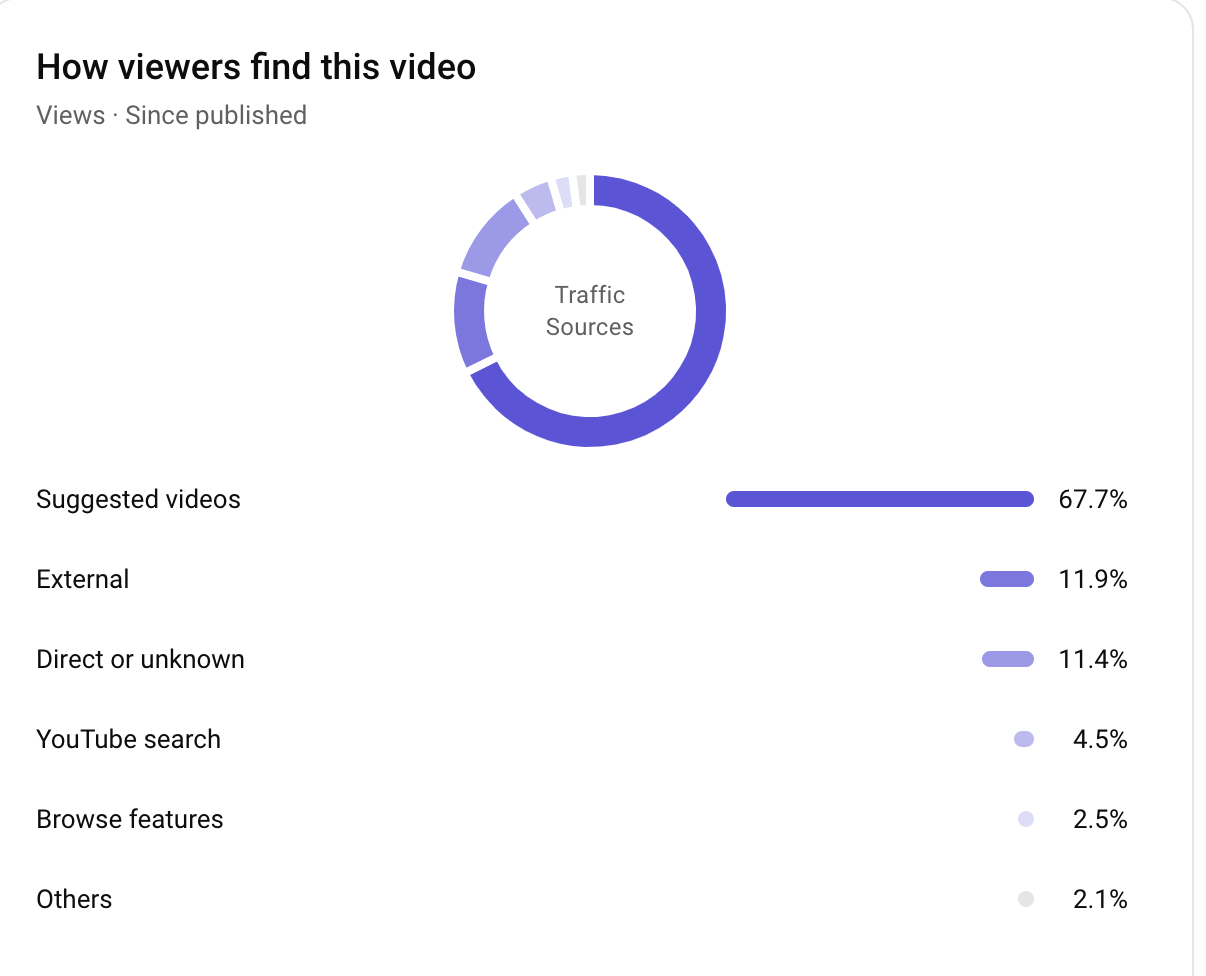
Task: Click the YouTube search color dot
Action: coord(1023,739)
